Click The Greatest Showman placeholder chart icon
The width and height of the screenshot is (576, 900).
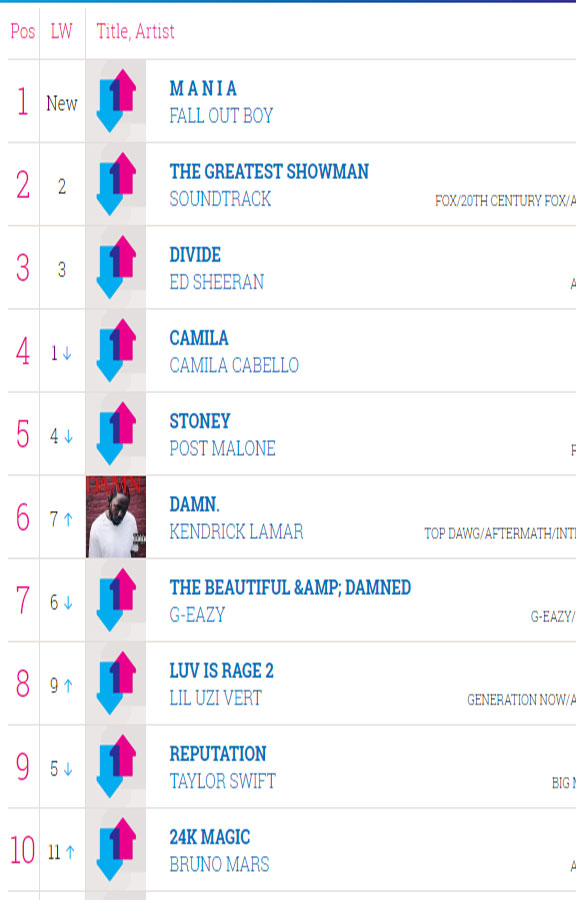(116, 184)
